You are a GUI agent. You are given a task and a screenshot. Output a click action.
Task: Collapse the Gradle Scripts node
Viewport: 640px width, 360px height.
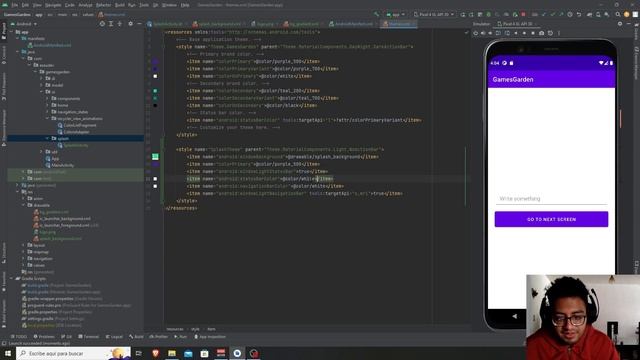12,278
